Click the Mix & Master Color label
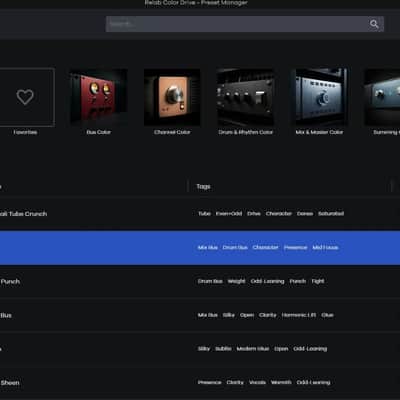 click(319, 132)
